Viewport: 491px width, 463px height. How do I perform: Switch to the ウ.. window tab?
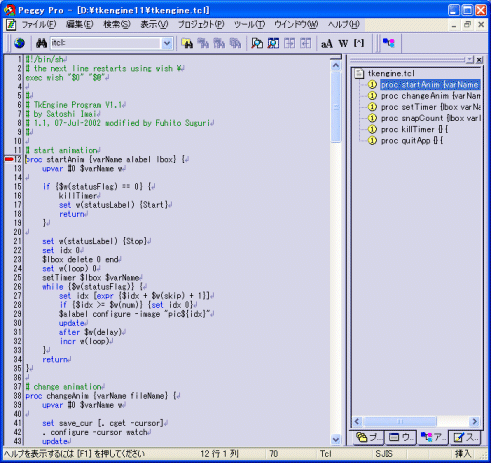coord(401,437)
